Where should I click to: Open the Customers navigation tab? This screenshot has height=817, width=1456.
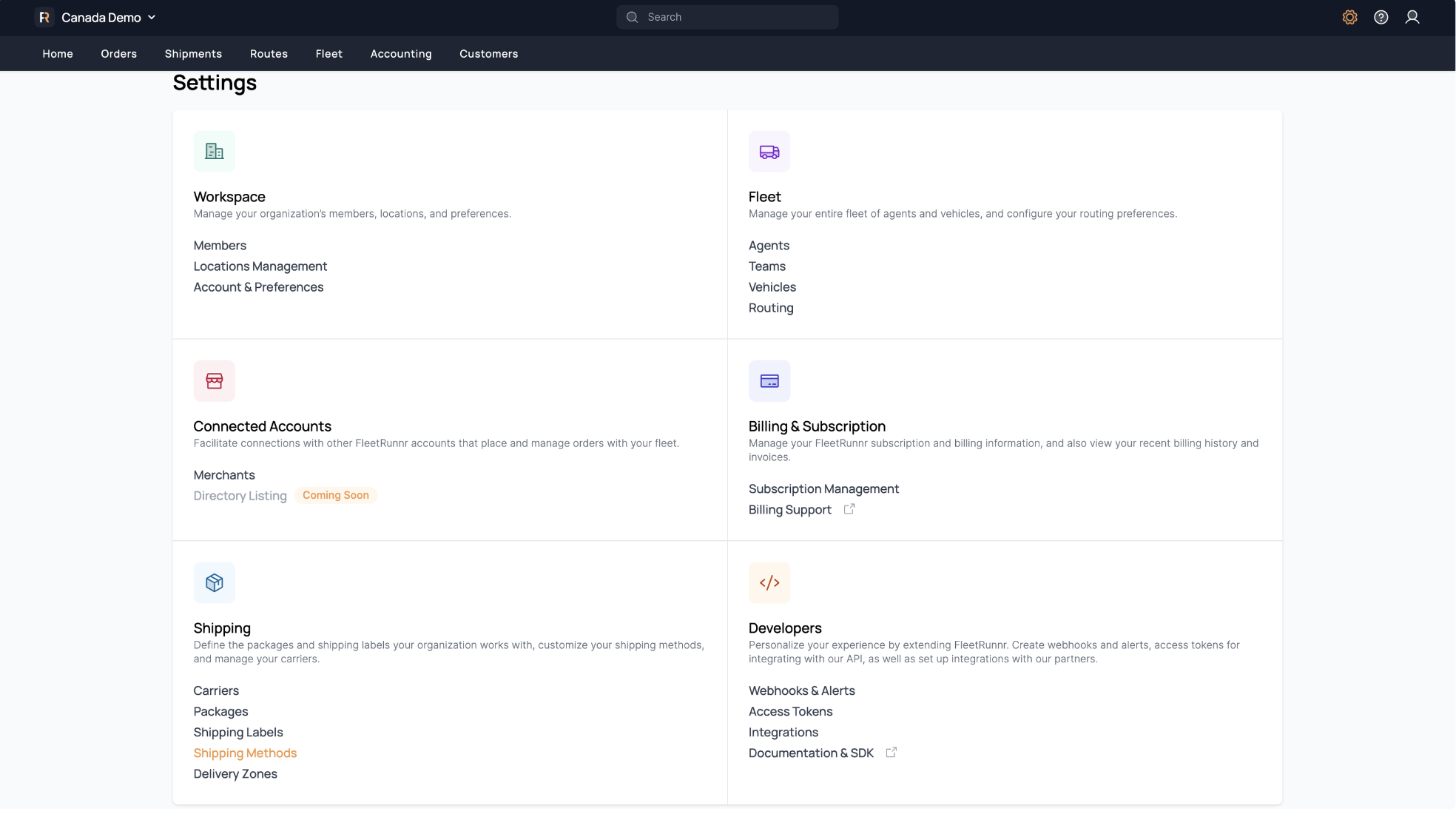(488, 54)
